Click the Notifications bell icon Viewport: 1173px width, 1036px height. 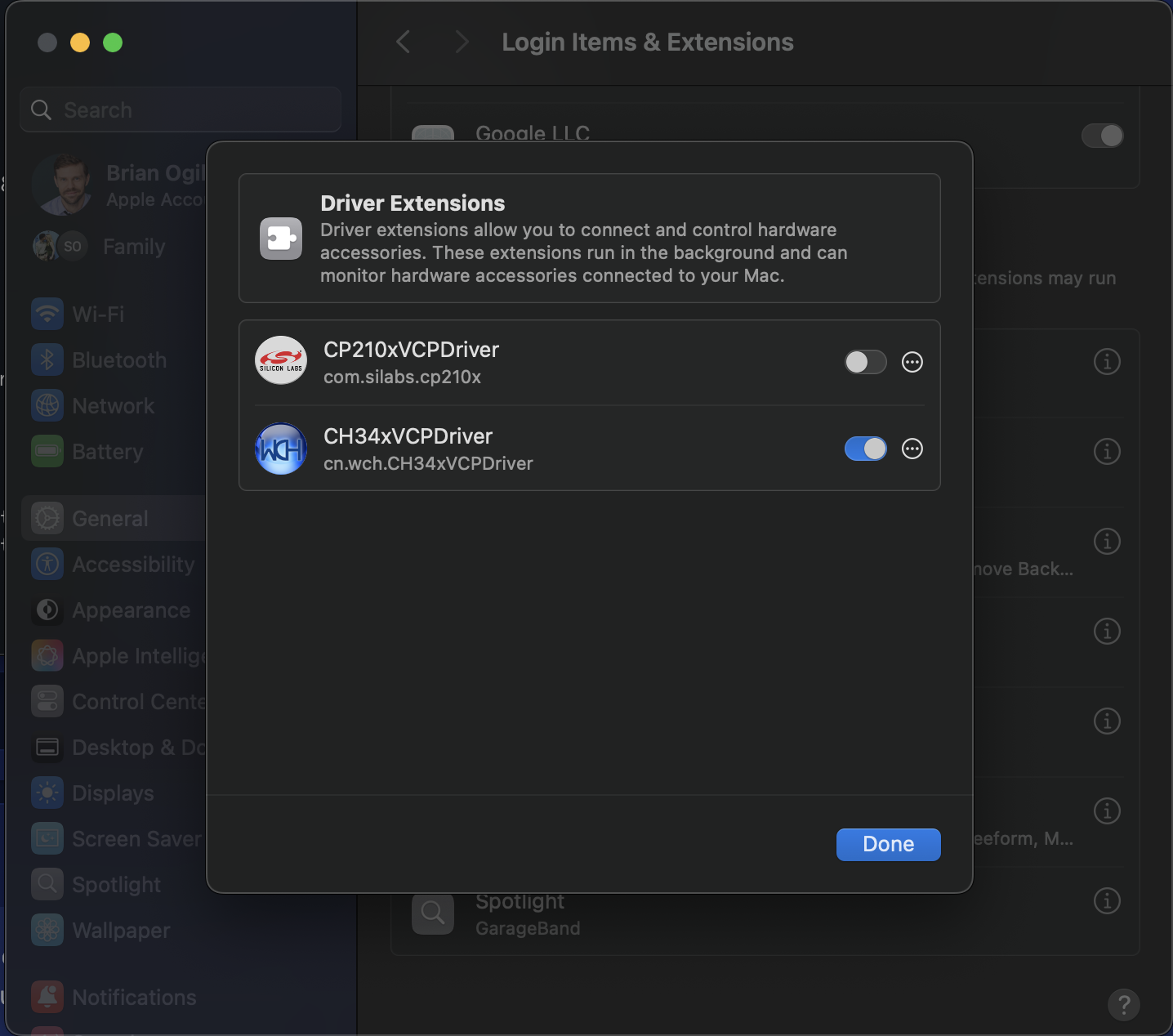click(47, 998)
